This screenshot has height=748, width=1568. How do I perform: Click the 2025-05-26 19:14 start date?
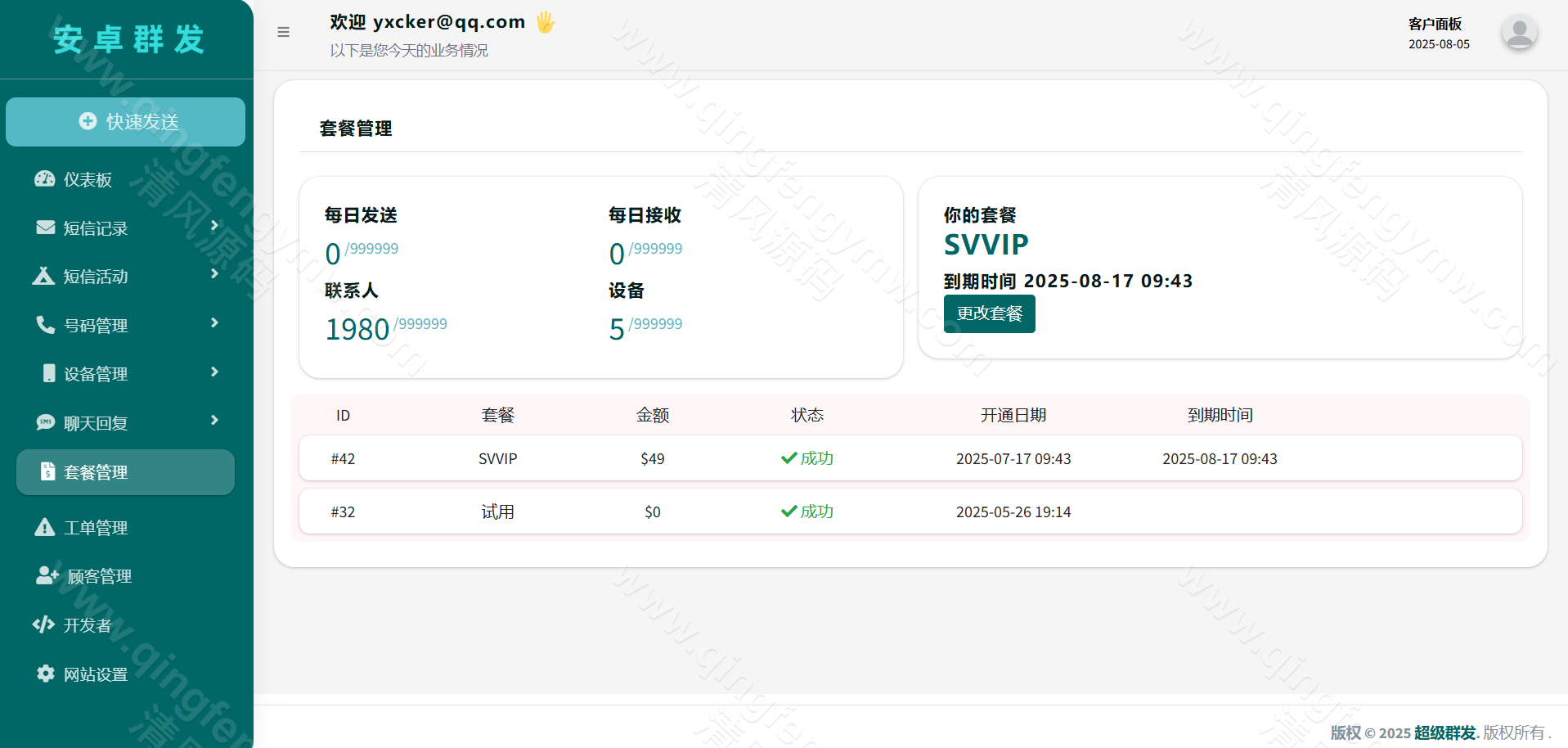[x=1013, y=511]
